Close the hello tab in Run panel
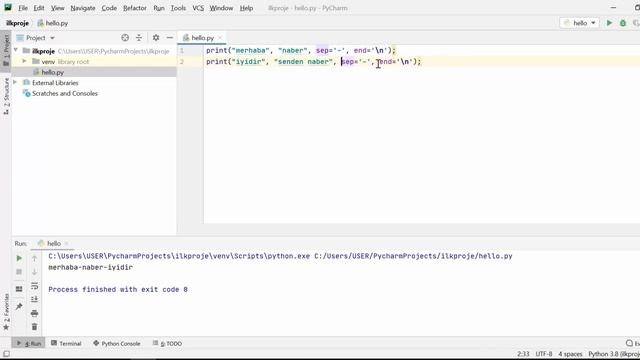The width and height of the screenshot is (640, 360). point(67,243)
